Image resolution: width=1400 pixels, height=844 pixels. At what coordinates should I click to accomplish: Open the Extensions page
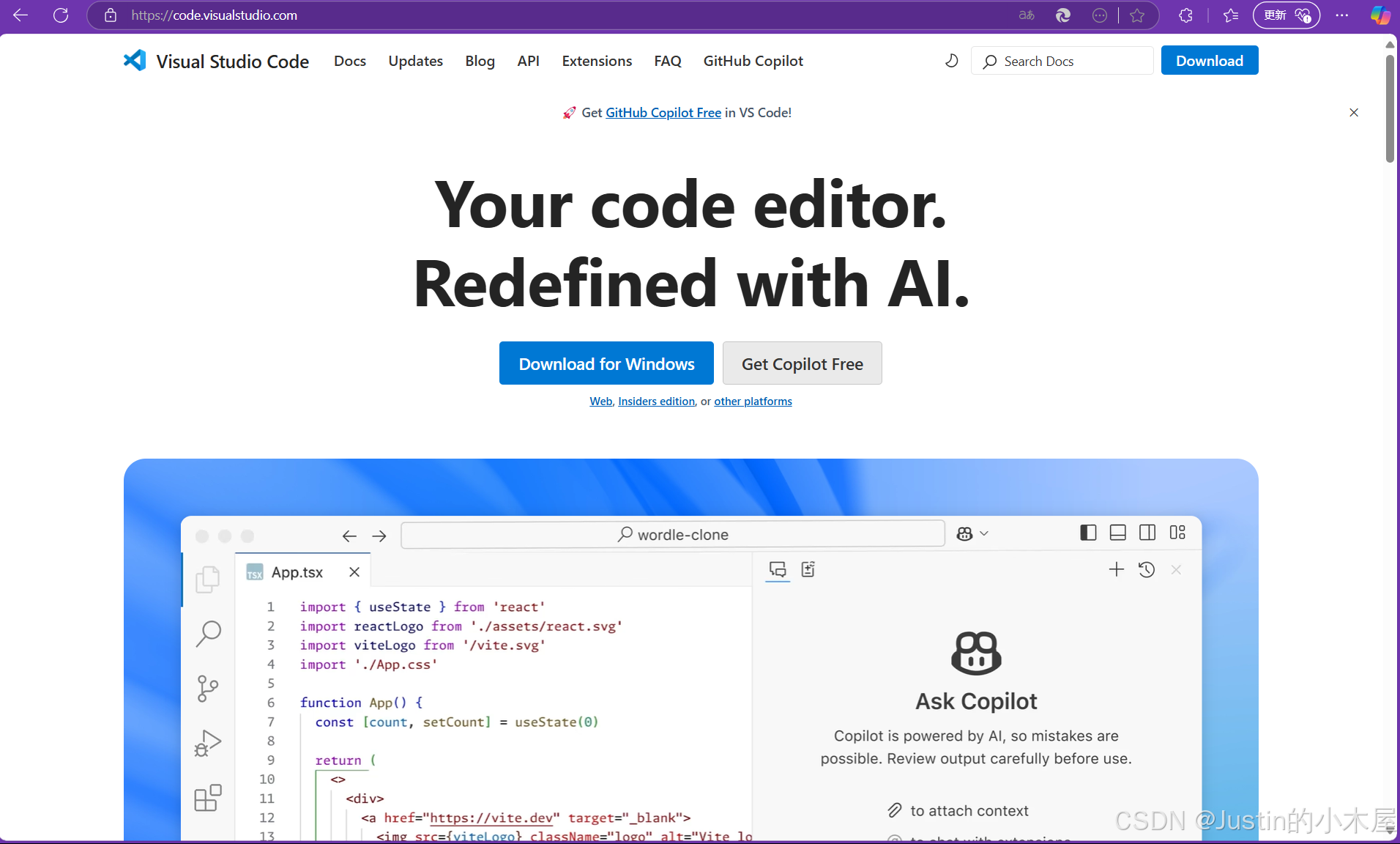pos(597,61)
